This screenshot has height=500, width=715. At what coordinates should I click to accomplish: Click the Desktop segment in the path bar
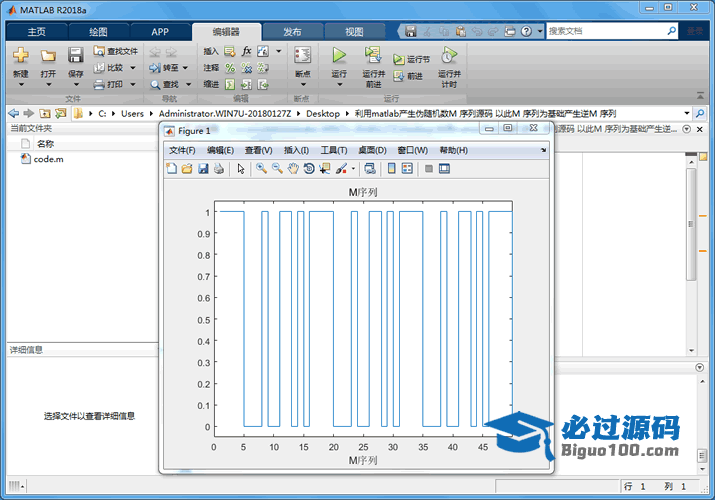[323, 113]
